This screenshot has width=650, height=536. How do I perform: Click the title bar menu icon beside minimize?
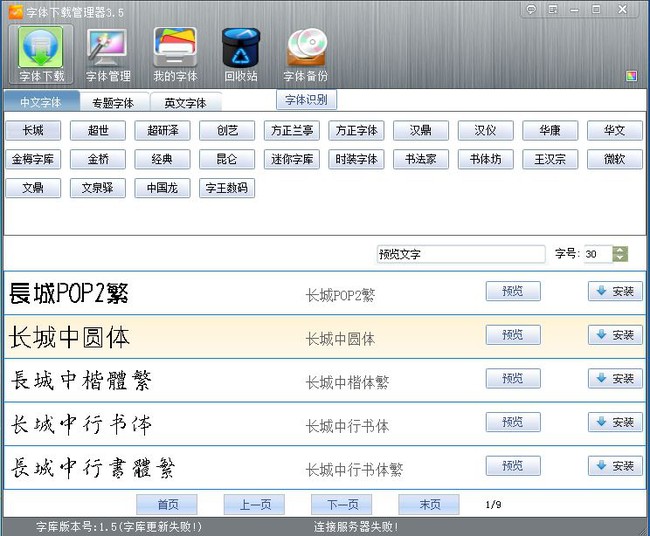552,9
